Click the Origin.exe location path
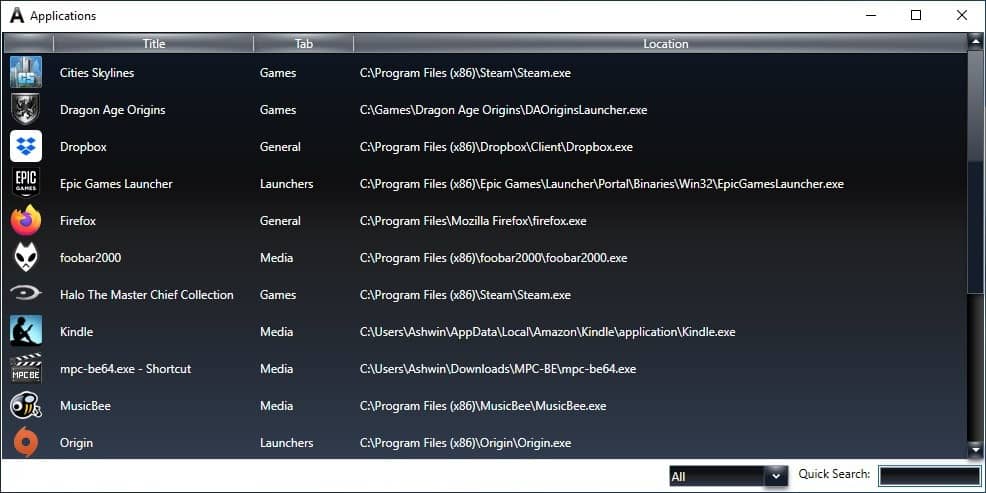986x493 pixels. coord(465,443)
